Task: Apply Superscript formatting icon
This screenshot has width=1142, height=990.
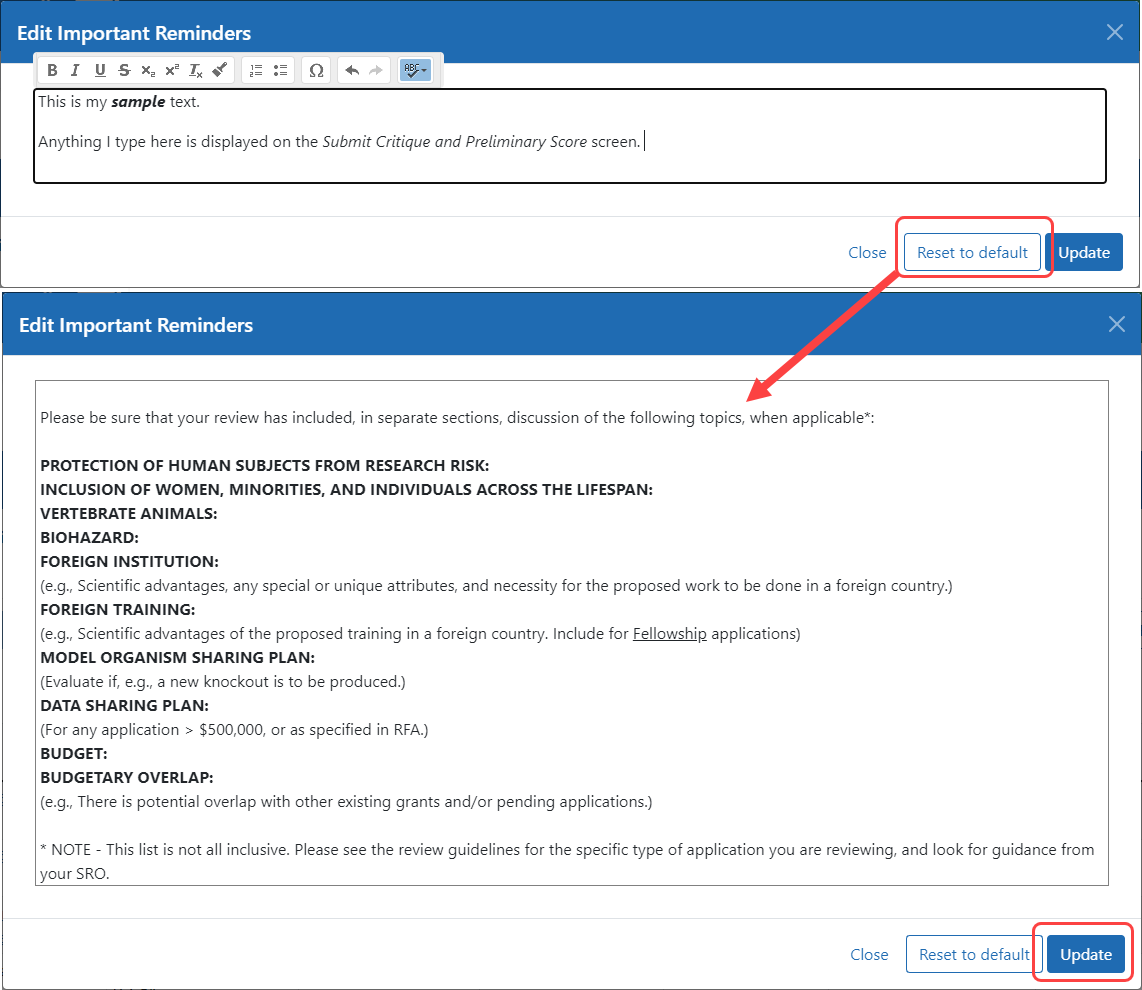Action: coord(172,70)
